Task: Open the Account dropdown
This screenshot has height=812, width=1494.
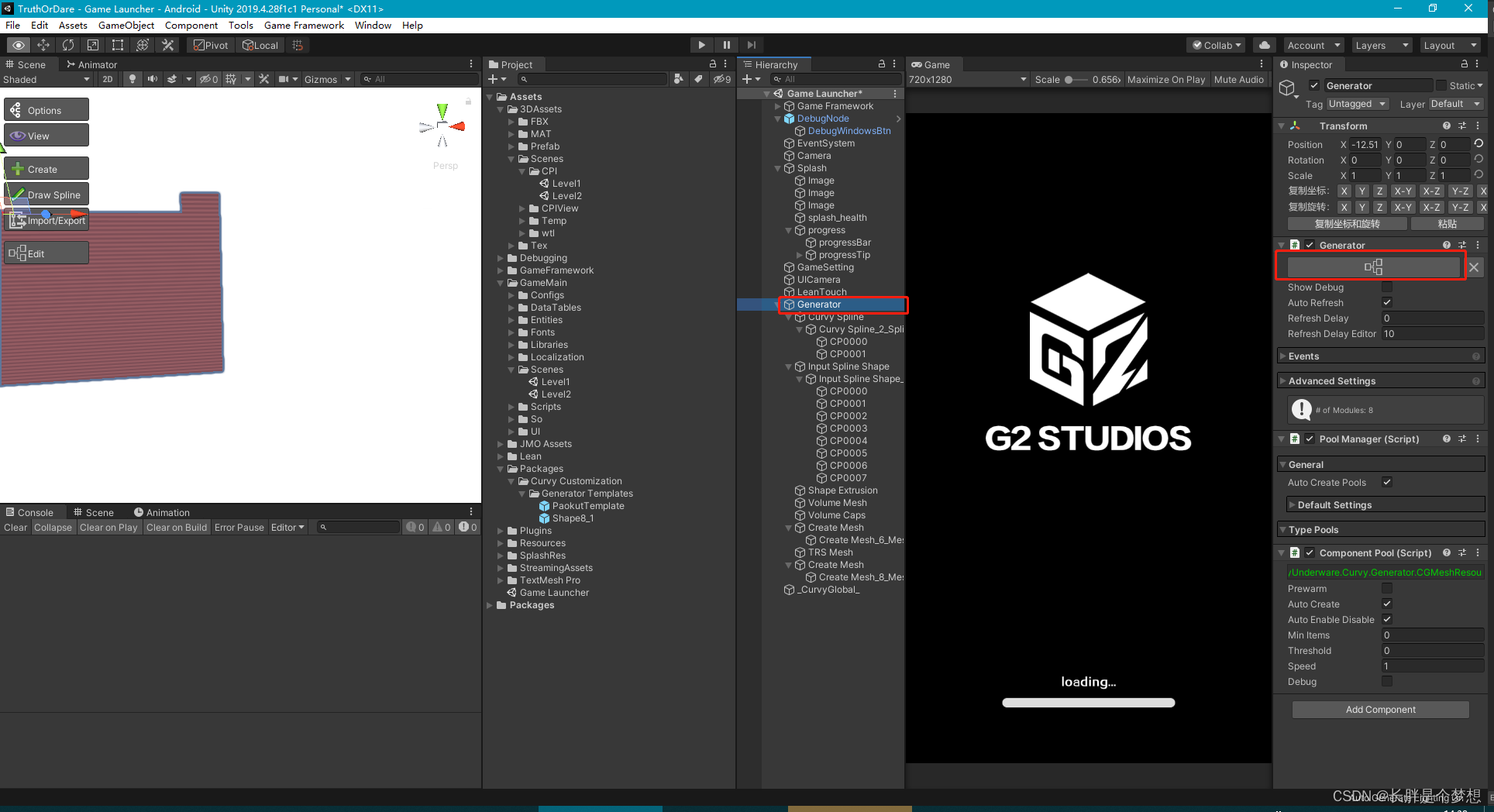Action: pyautogui.click(x=1313, y=45)
